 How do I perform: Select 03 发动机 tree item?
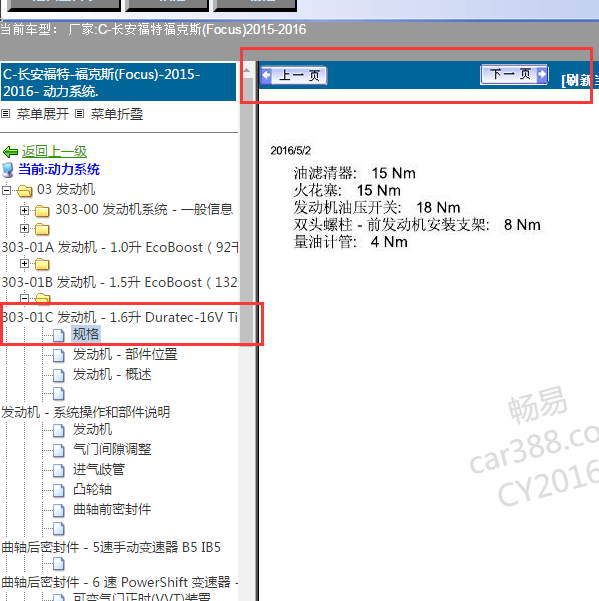pos(66,189)
